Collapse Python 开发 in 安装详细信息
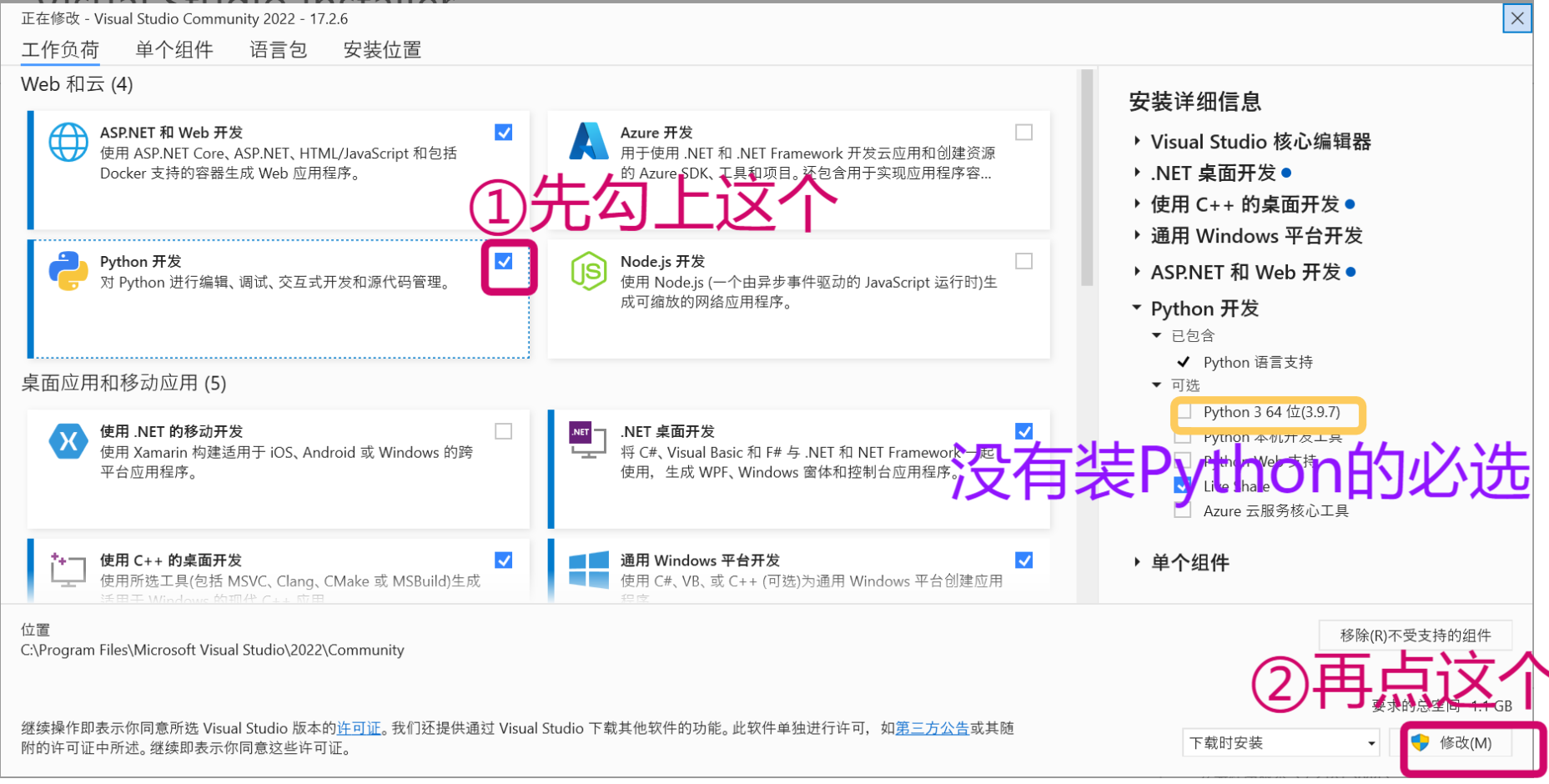The width and height of the screenshot is (1549, 784). click(x=1137, y=308)
